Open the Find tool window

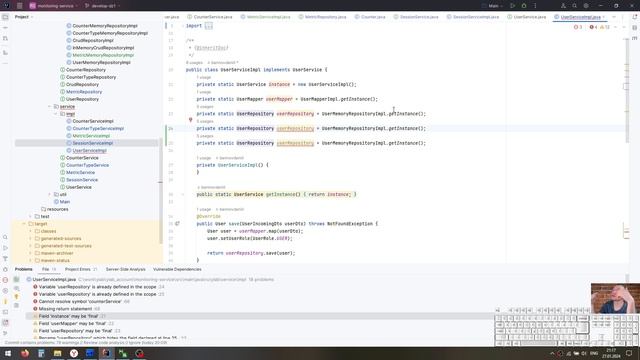5,237
